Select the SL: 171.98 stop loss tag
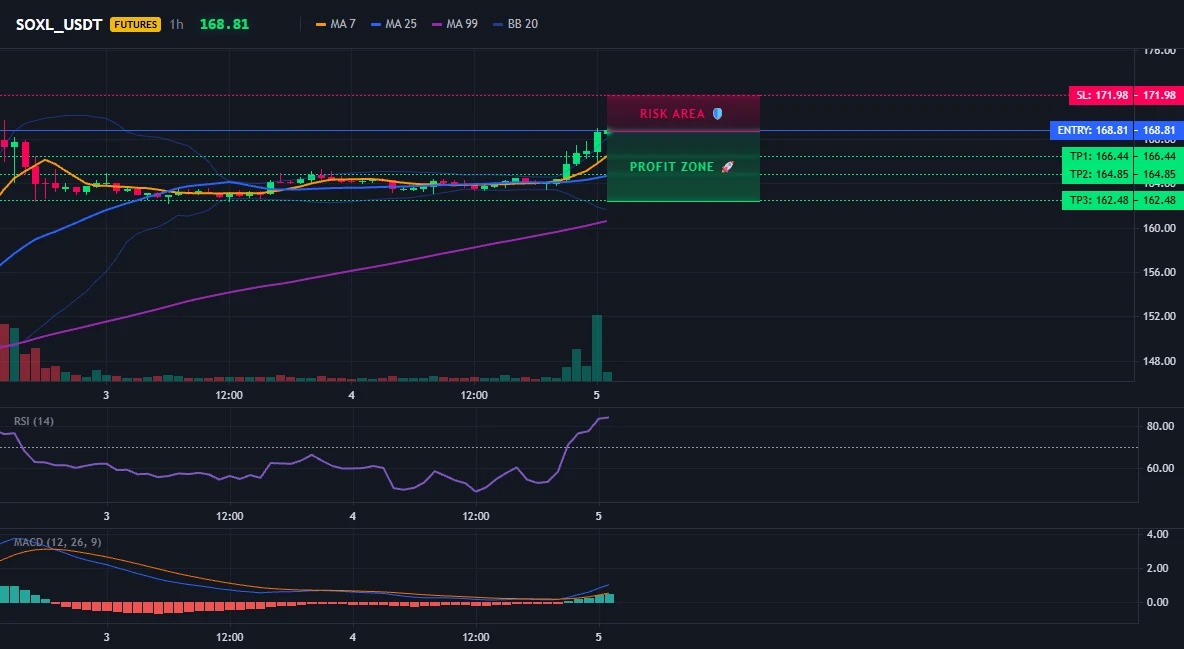The image size is (1184, 649). (x=1102, y=95)
